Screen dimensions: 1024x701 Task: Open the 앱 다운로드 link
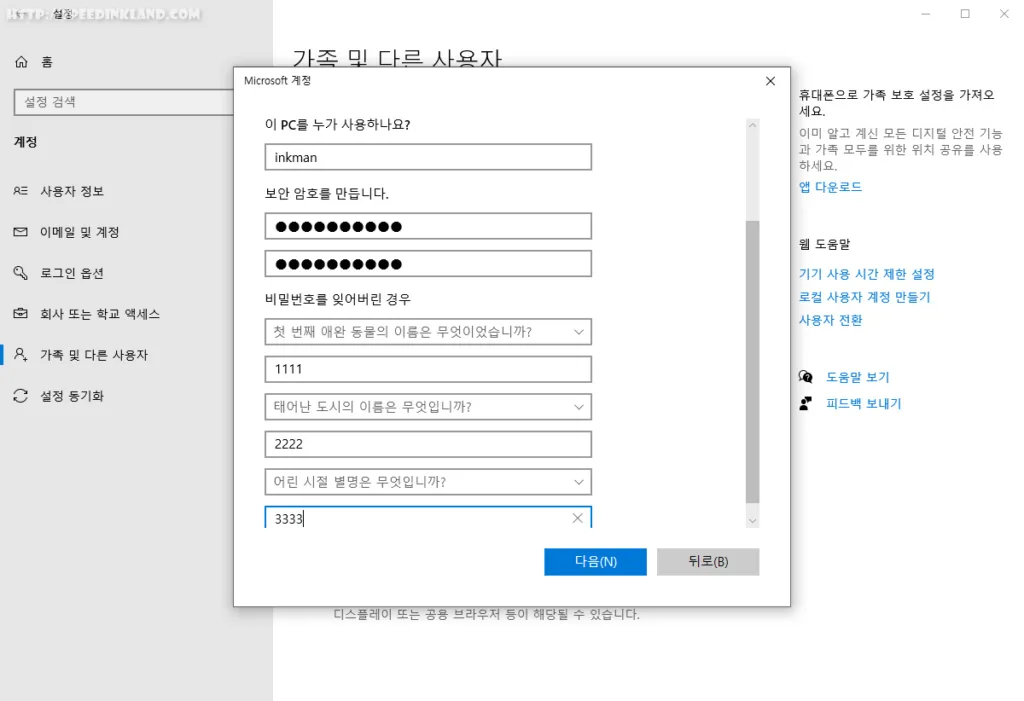[831, 187]
